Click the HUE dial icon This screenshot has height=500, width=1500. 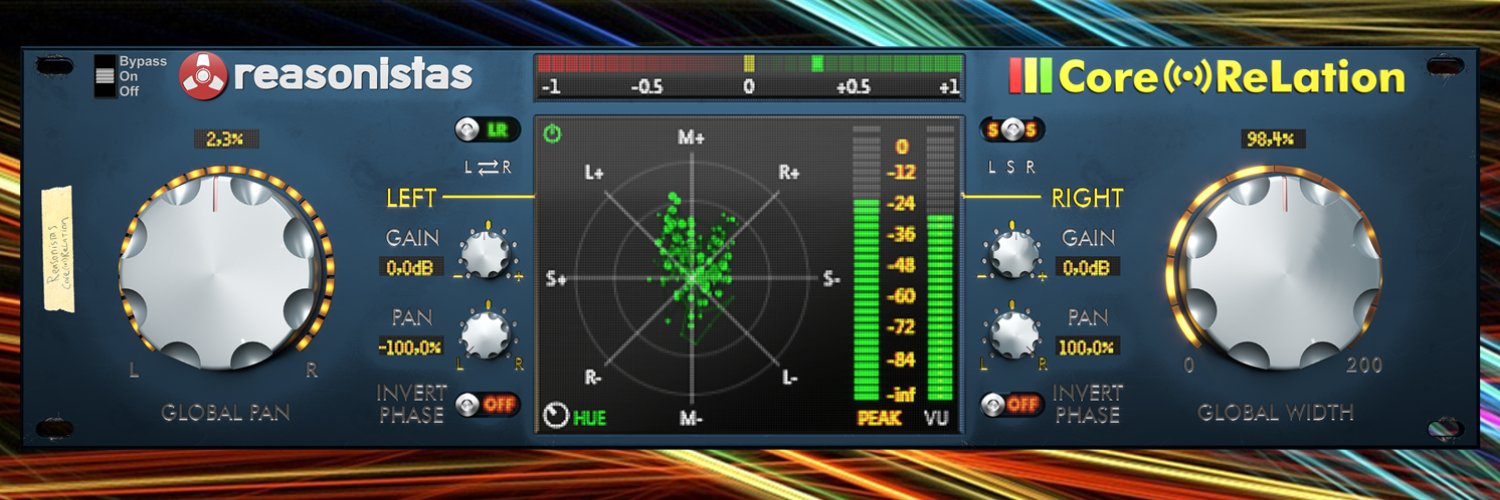555,414
